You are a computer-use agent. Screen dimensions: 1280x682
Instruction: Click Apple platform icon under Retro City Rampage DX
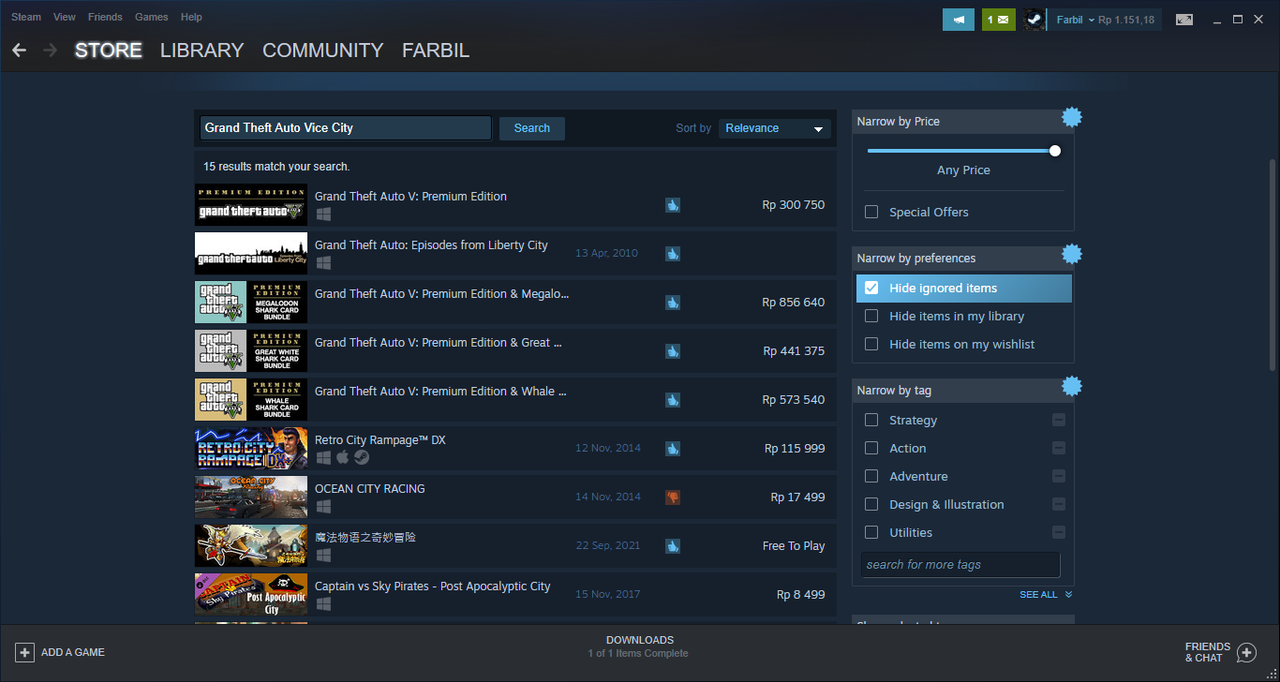coord(342,457)
